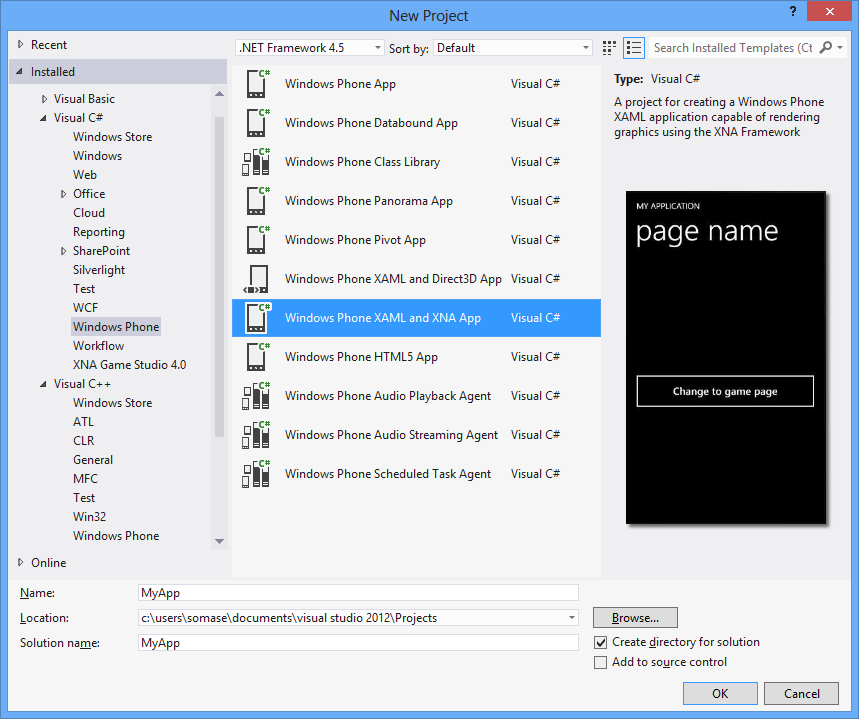Image resolution: width=859 pixels, height=719 pixels.
Task: Select the Web category
Action: tap(85, 175)
